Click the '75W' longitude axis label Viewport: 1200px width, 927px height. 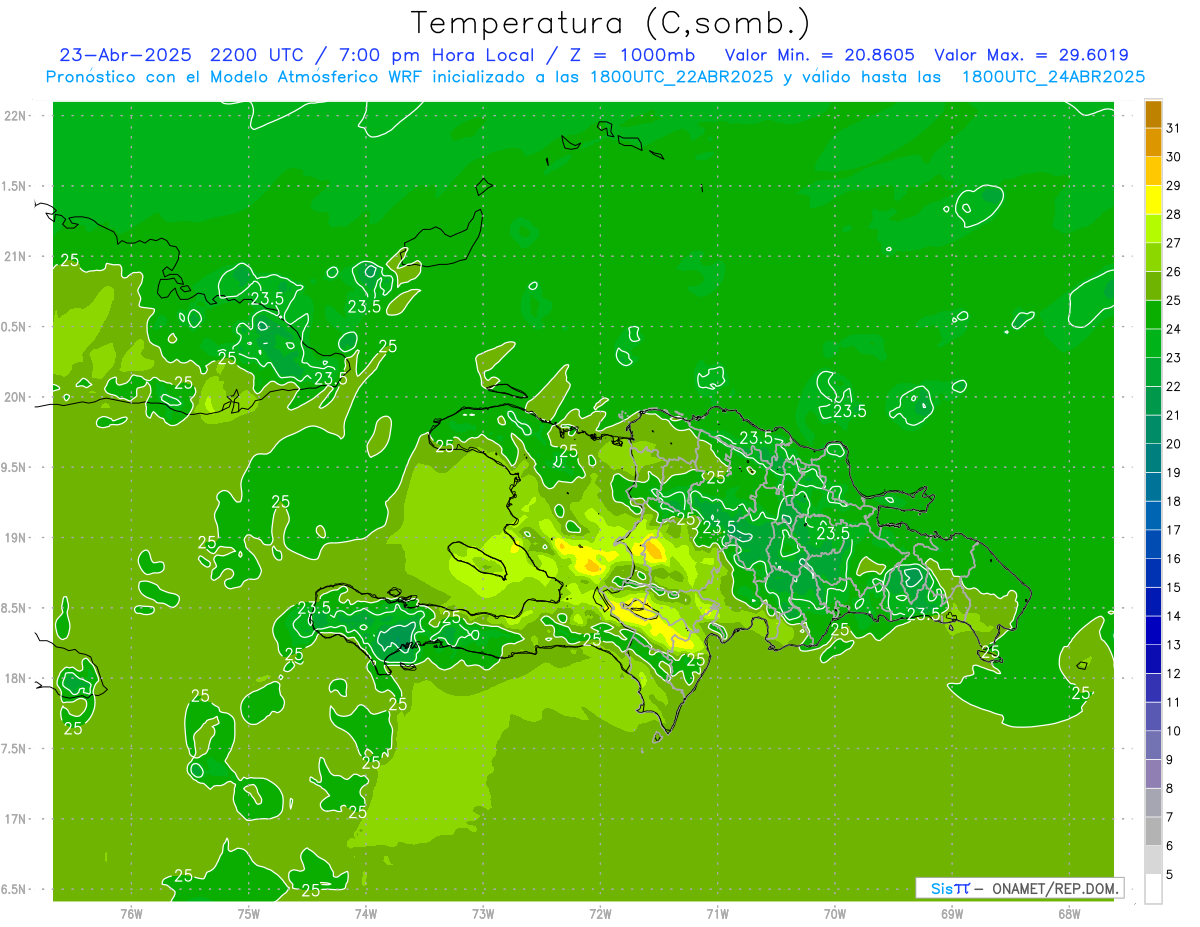point(249,913)
